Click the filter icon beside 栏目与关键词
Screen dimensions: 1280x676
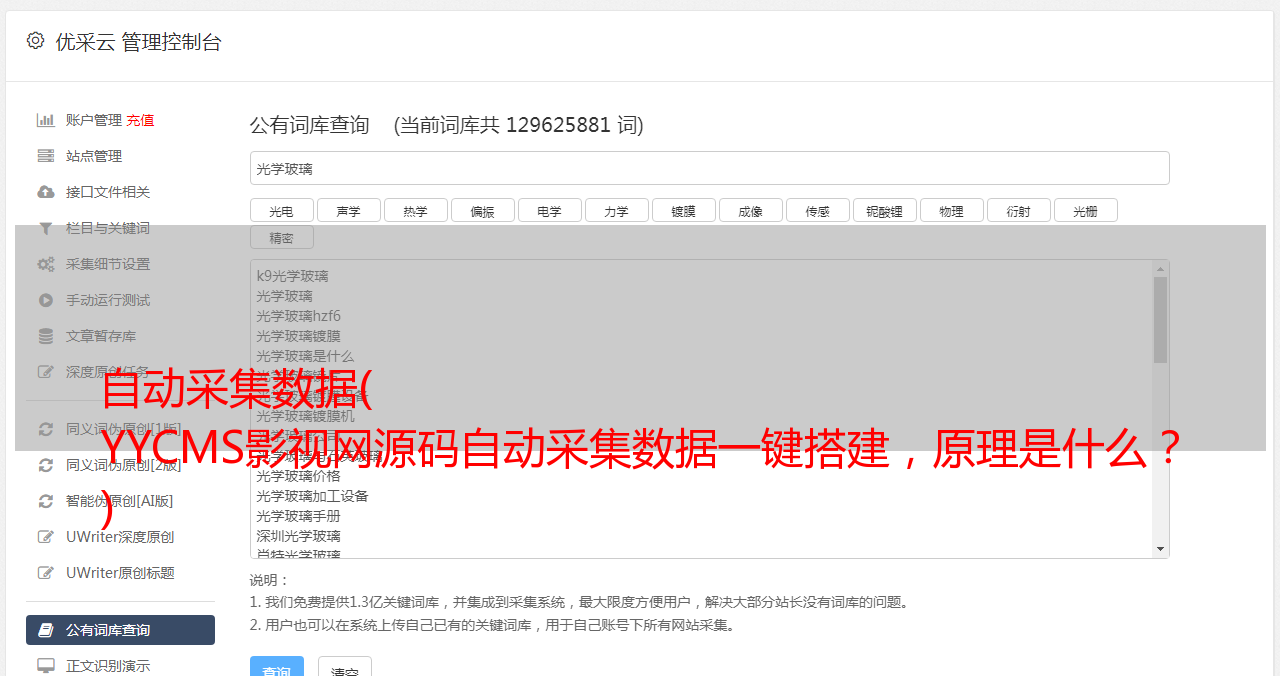click(46, 228)
